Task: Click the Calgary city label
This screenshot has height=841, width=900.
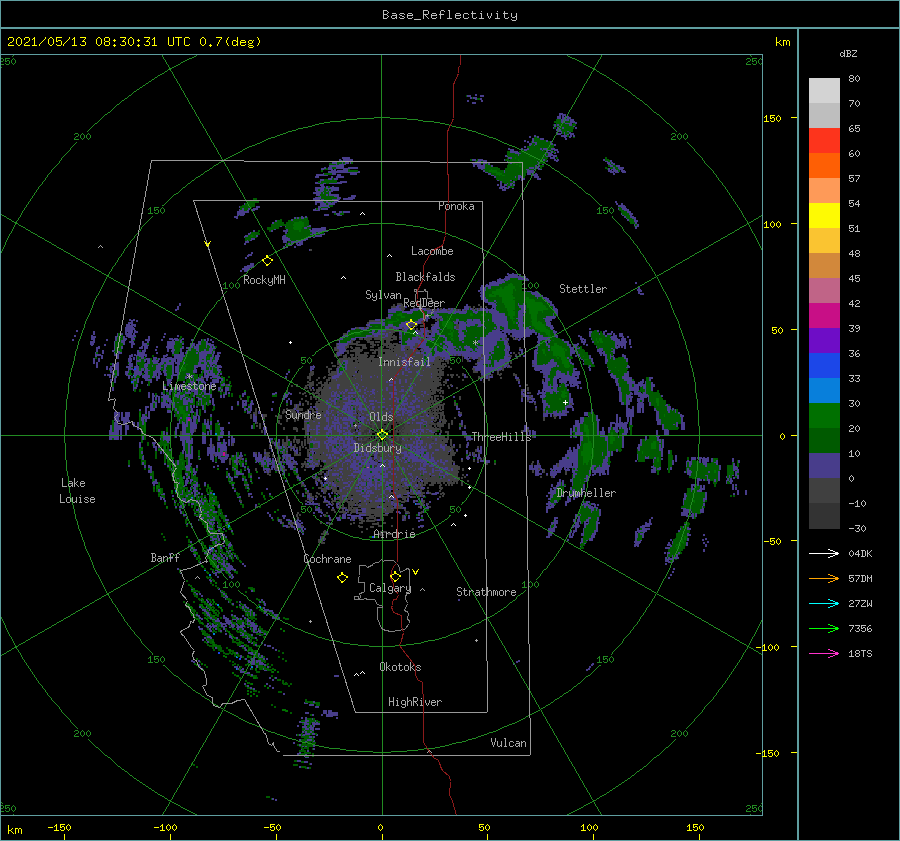Action: point(390,588)
